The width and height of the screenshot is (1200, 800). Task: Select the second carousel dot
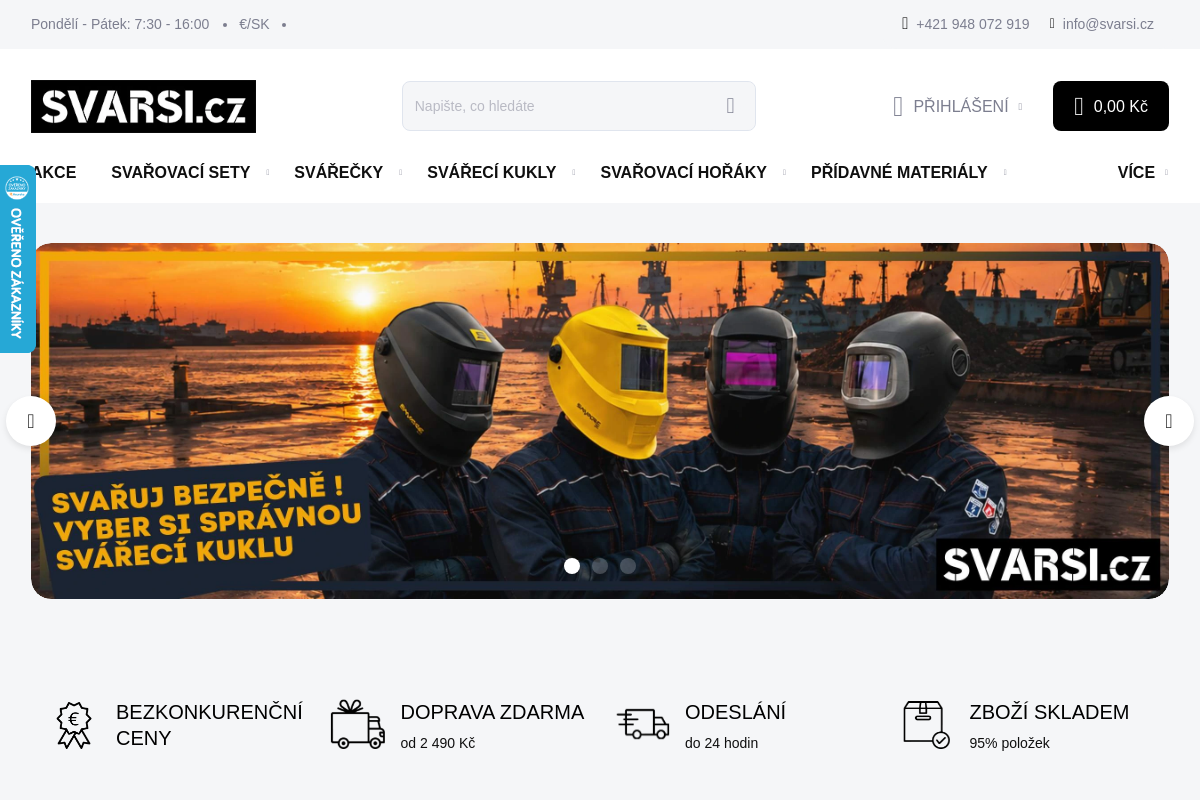click(600, 566)
